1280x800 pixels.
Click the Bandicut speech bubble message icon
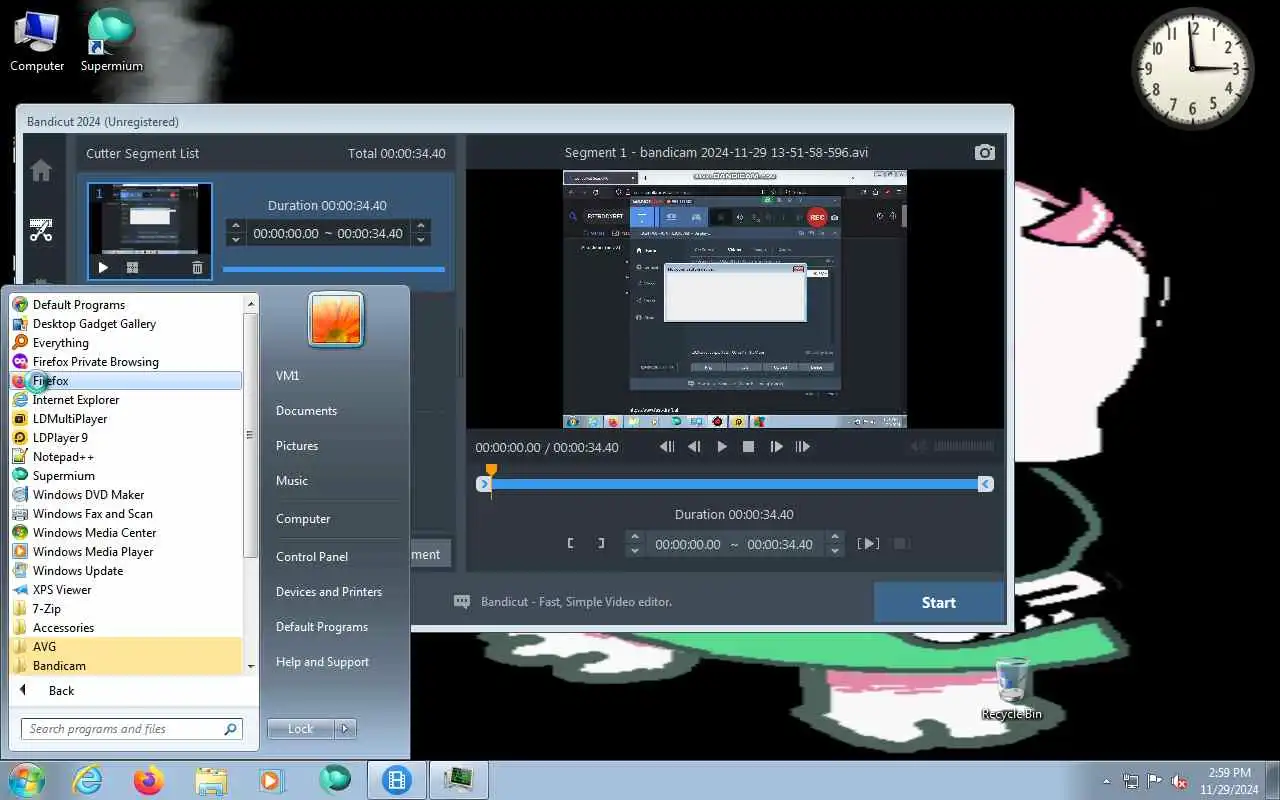click(x=462, y=602)
